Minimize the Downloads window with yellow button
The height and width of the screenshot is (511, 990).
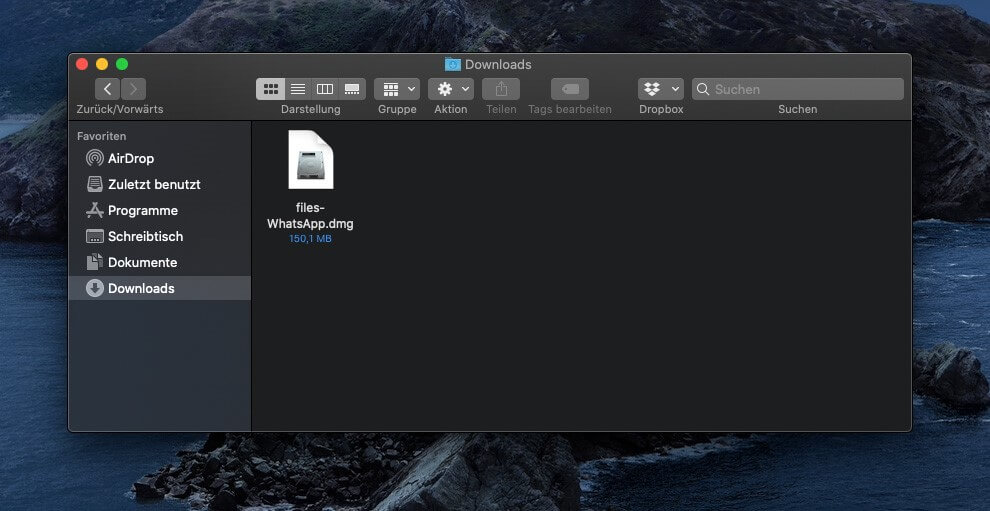click(x=102, y=64)
